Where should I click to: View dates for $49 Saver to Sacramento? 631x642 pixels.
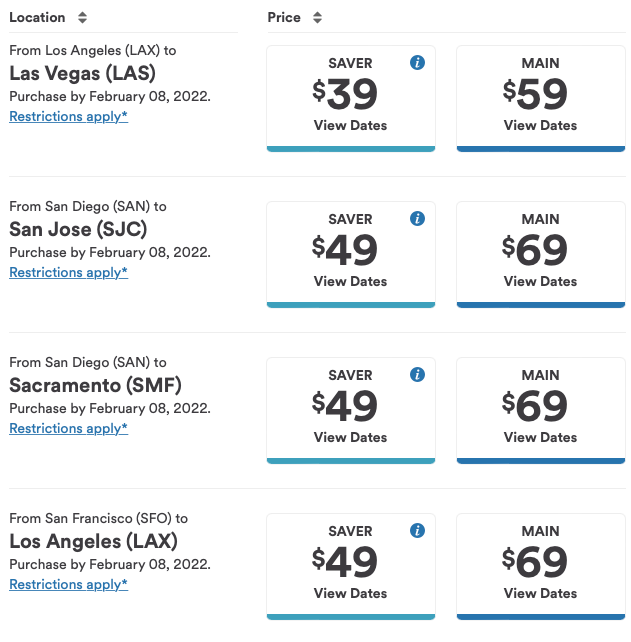[x=350, y=437]
